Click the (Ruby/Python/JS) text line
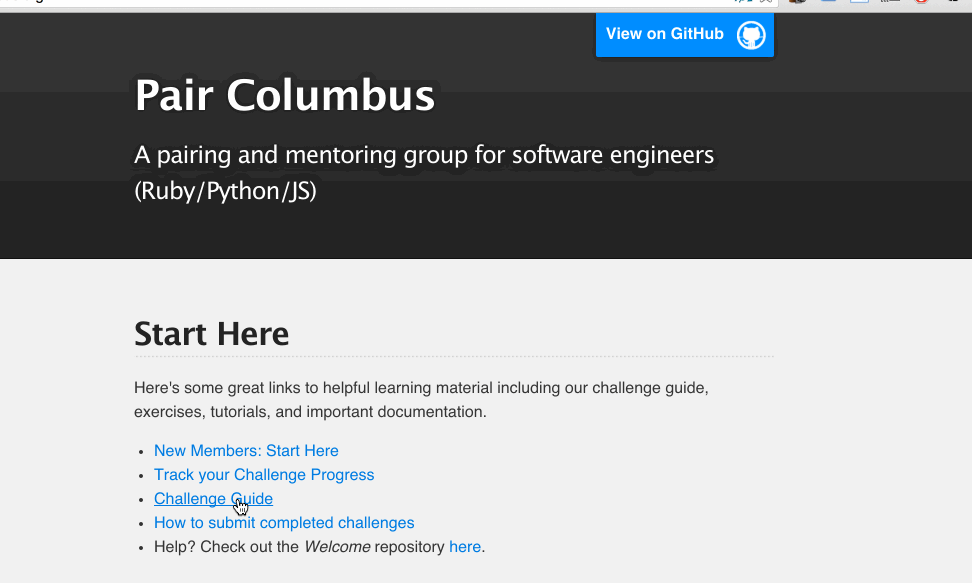The height and width of the screenshot is (583, 972). (225, 191)
